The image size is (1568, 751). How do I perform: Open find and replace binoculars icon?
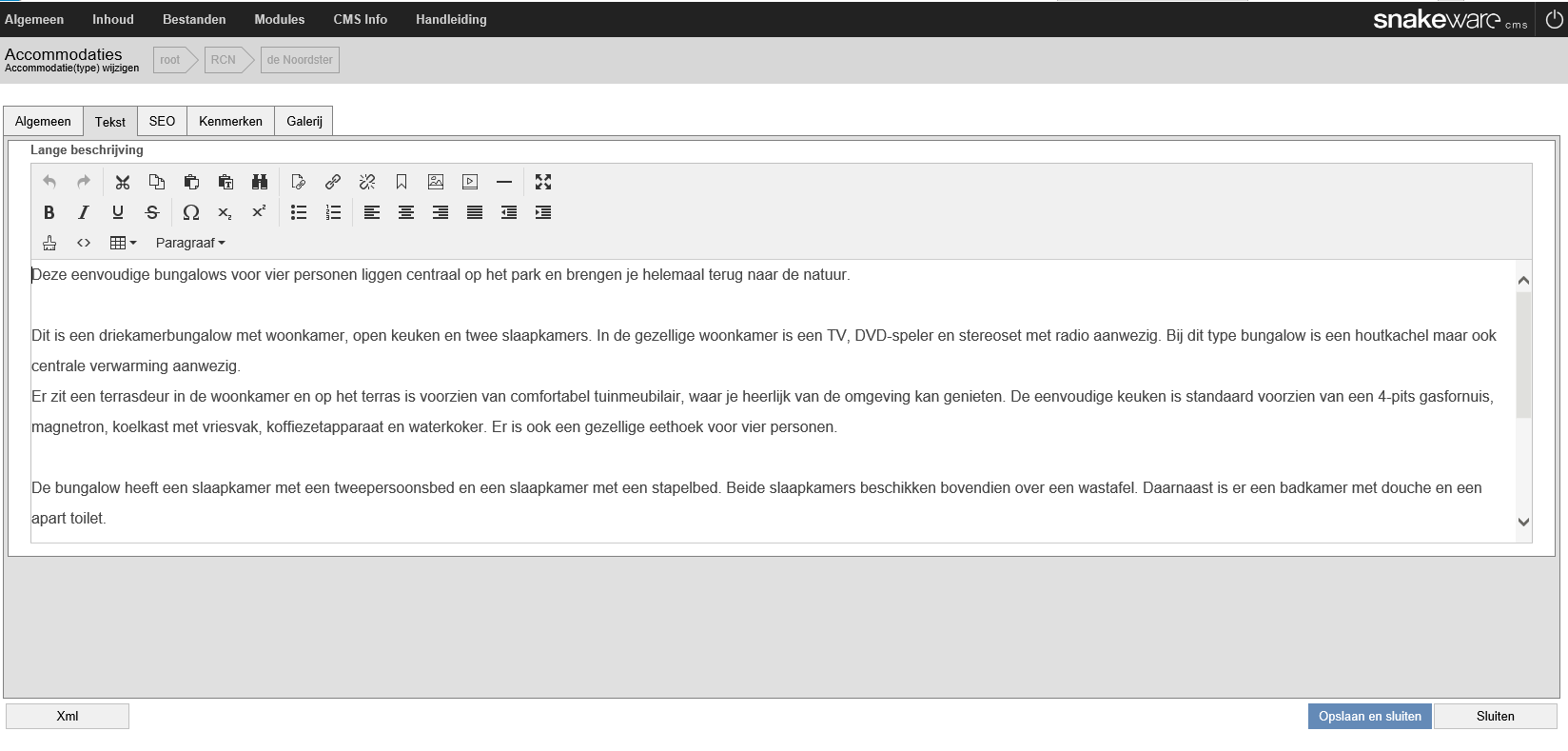(260, 182)
